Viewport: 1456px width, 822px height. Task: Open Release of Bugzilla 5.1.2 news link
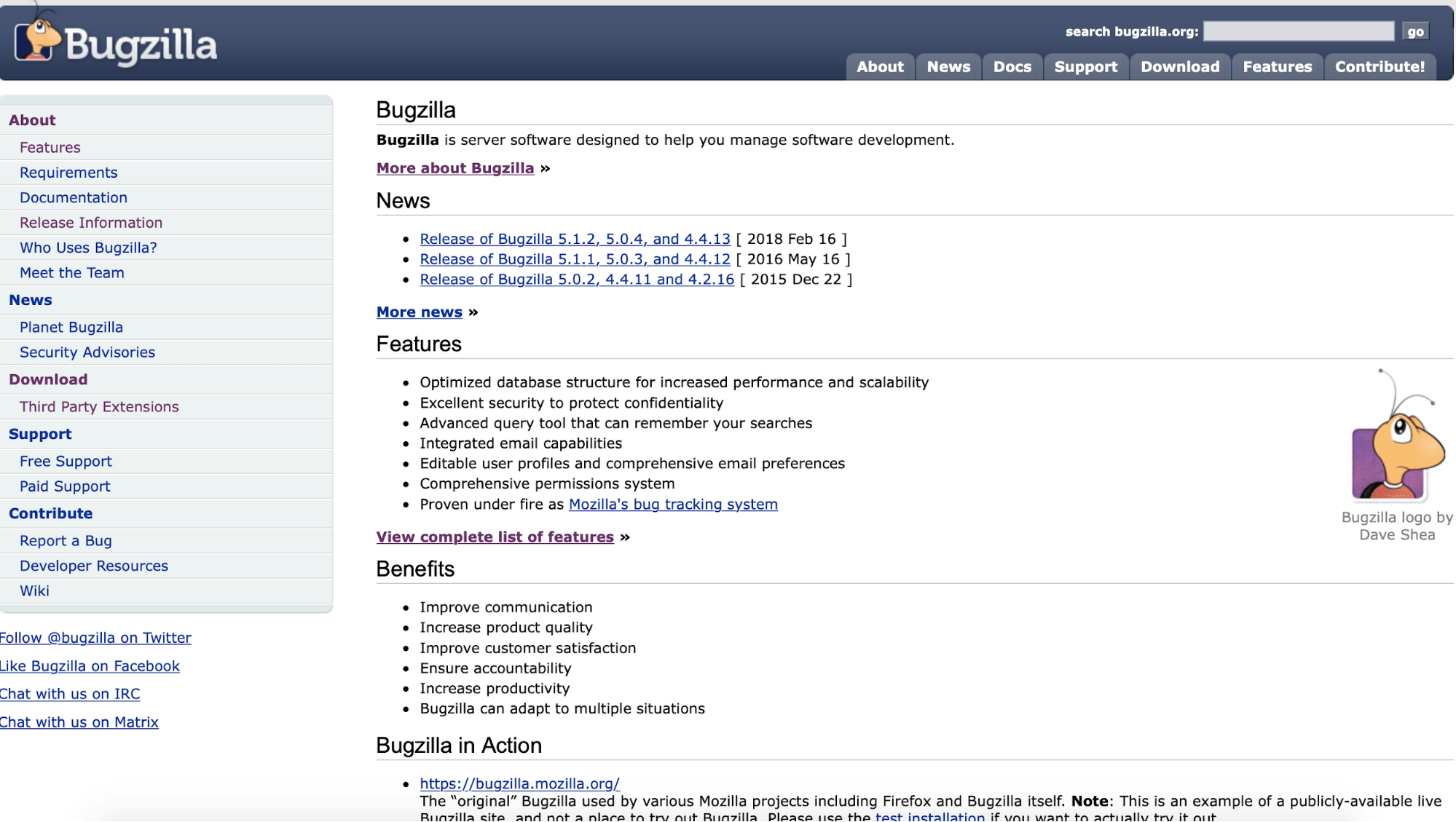pos(575,239)
